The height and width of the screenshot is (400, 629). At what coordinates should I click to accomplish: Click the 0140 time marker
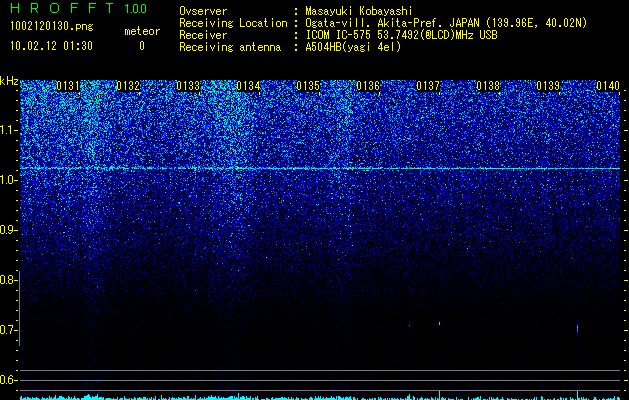[x=608, y=86]
